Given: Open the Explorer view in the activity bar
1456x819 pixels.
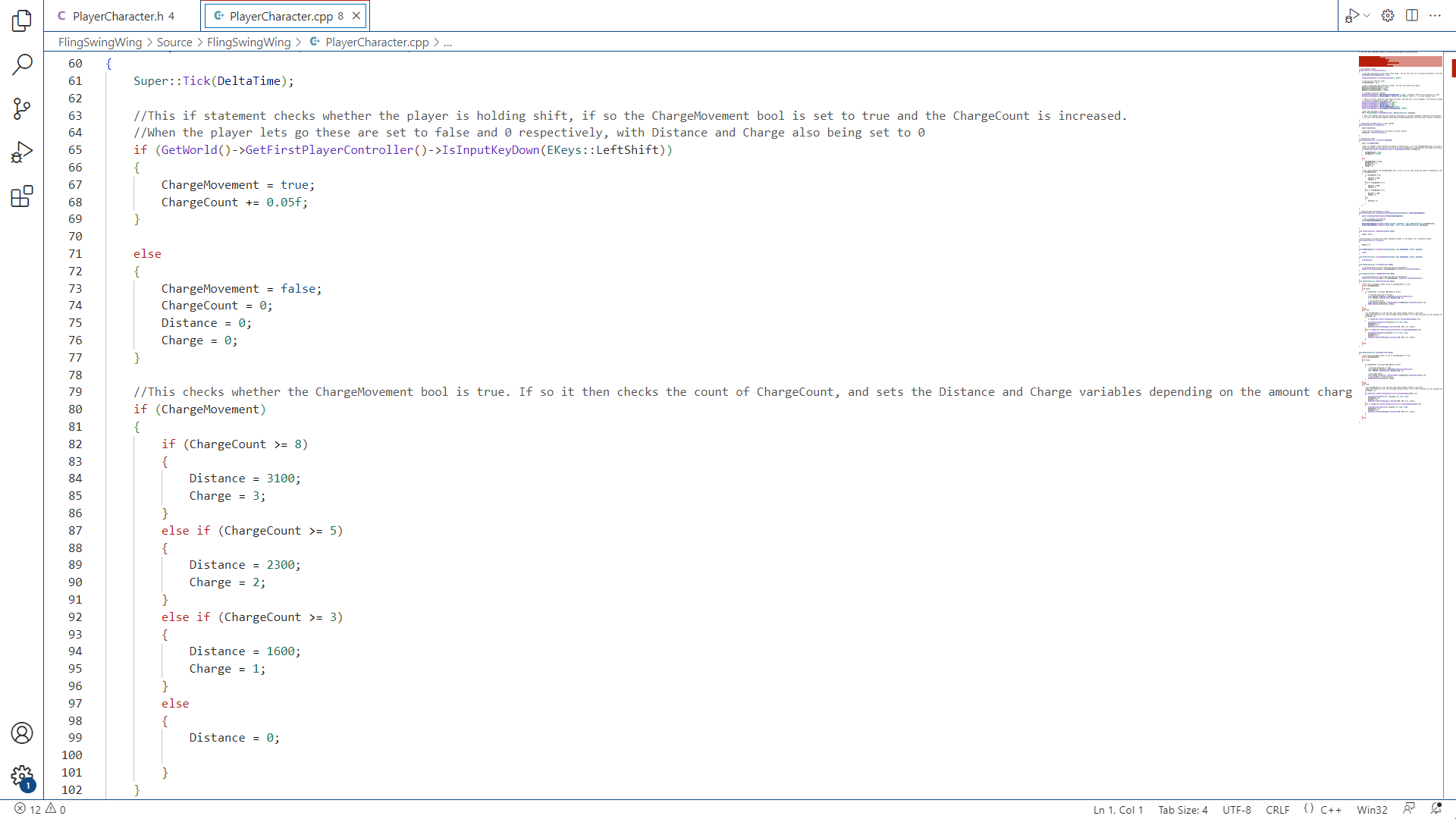Looking at the screenshot, I should pos(22,20).
